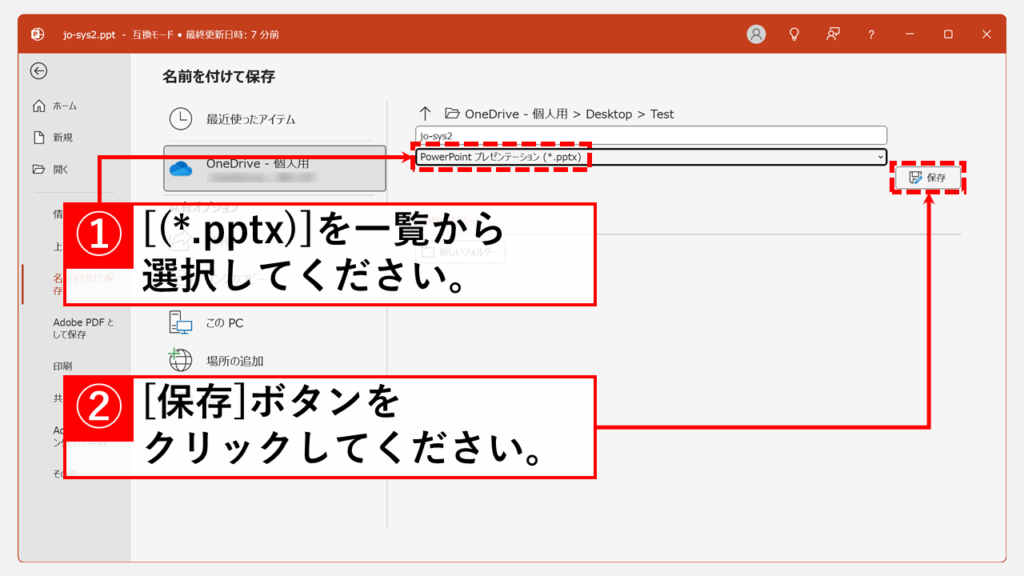This screenshot has width=1024, height=576.
Task: Click the lightbulb ideas icon
Action: coord(794,34)
